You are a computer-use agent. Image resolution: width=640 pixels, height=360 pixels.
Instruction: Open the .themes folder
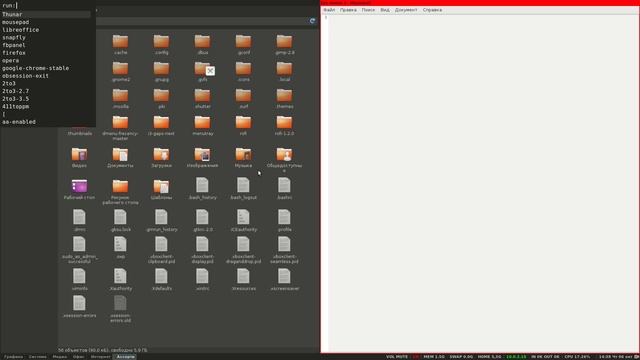coord(284,98)
